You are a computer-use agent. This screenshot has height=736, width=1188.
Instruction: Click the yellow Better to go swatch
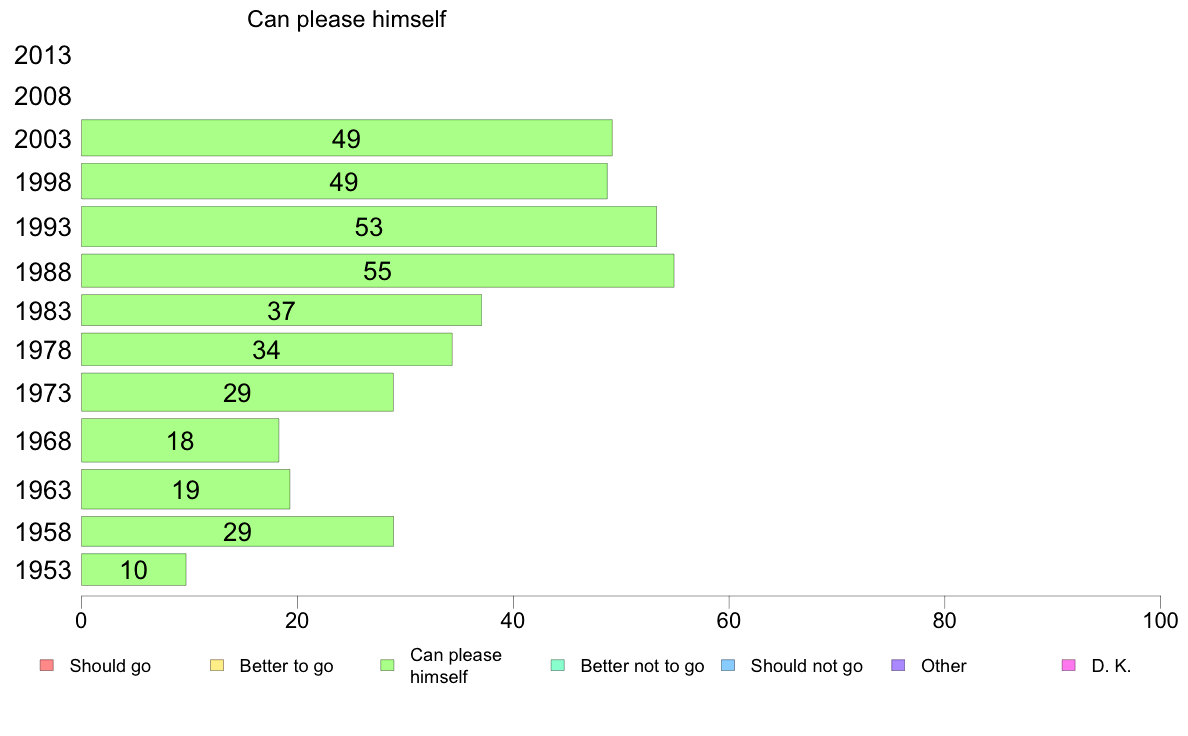[217, 666]
